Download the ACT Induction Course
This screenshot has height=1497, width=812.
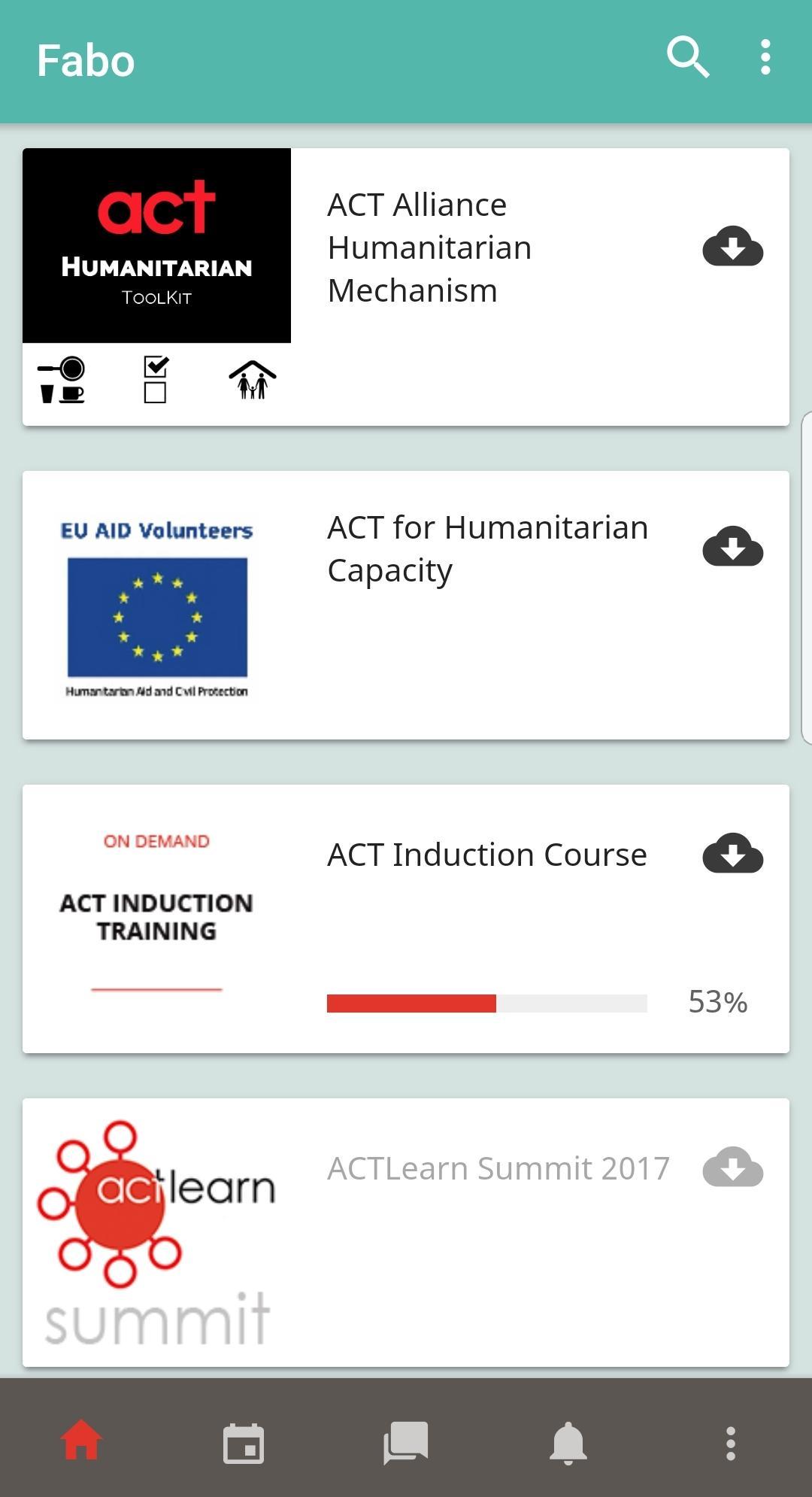pyautogui.click(x=733, y=853)
